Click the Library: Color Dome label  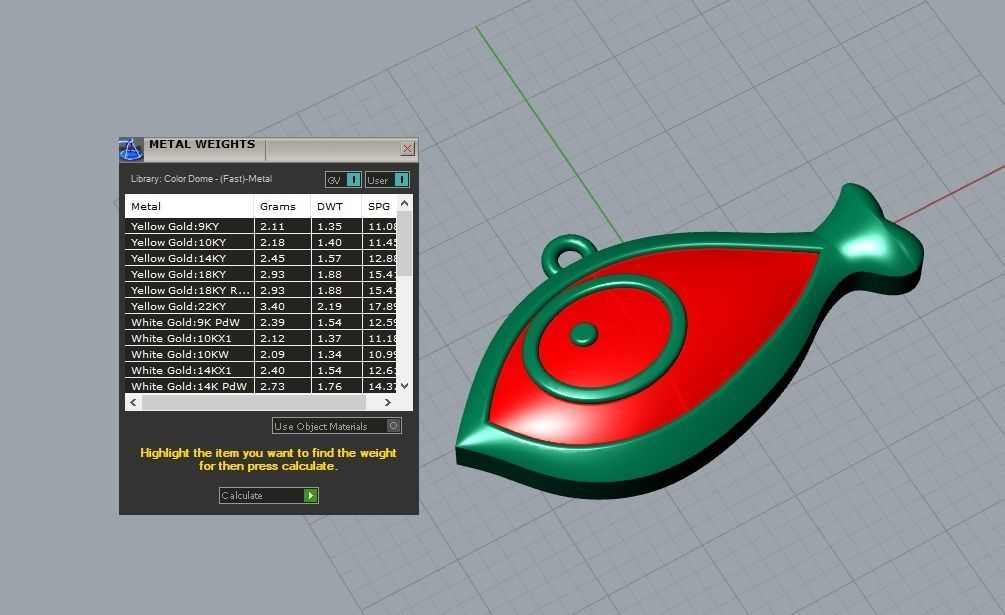tap(201, 179)
